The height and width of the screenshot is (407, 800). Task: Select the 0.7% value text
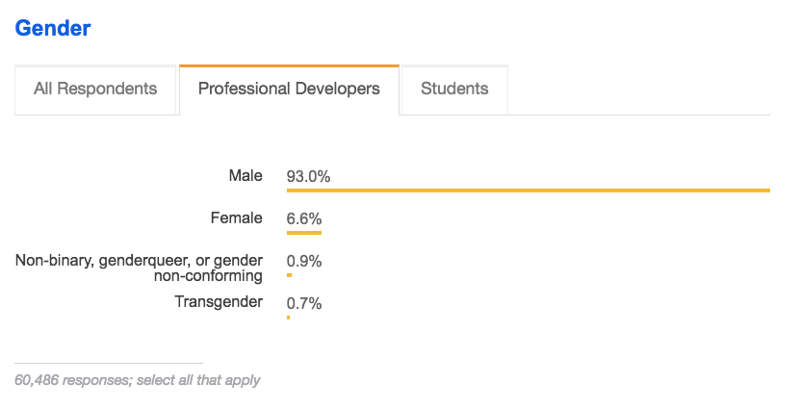[304, 304]
